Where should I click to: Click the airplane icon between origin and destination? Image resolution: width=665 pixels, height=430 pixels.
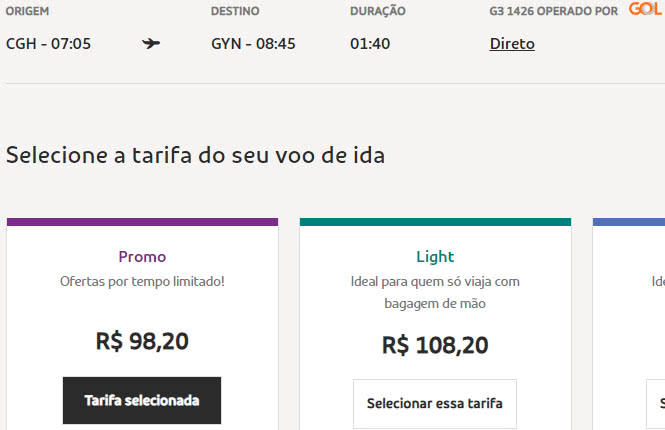(x=152, y=44)
